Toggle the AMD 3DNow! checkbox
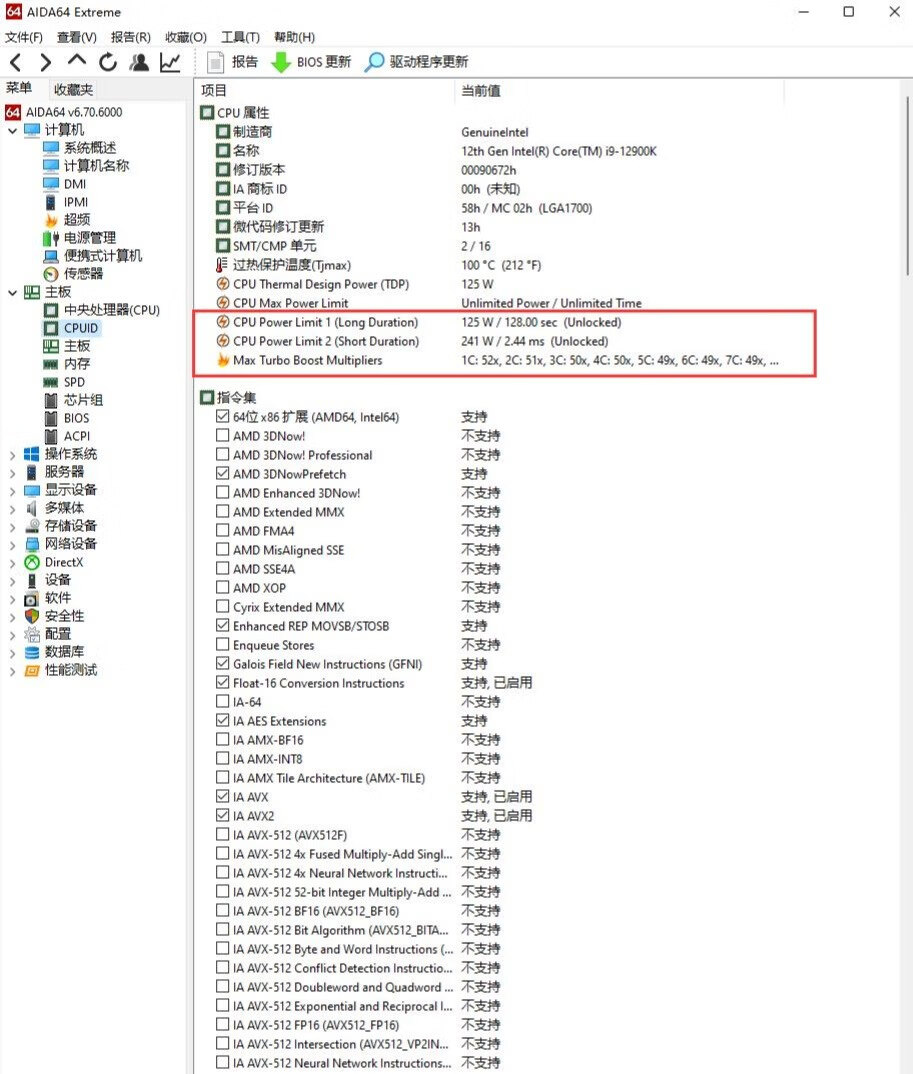913x1074 pixels. (222, 435)
